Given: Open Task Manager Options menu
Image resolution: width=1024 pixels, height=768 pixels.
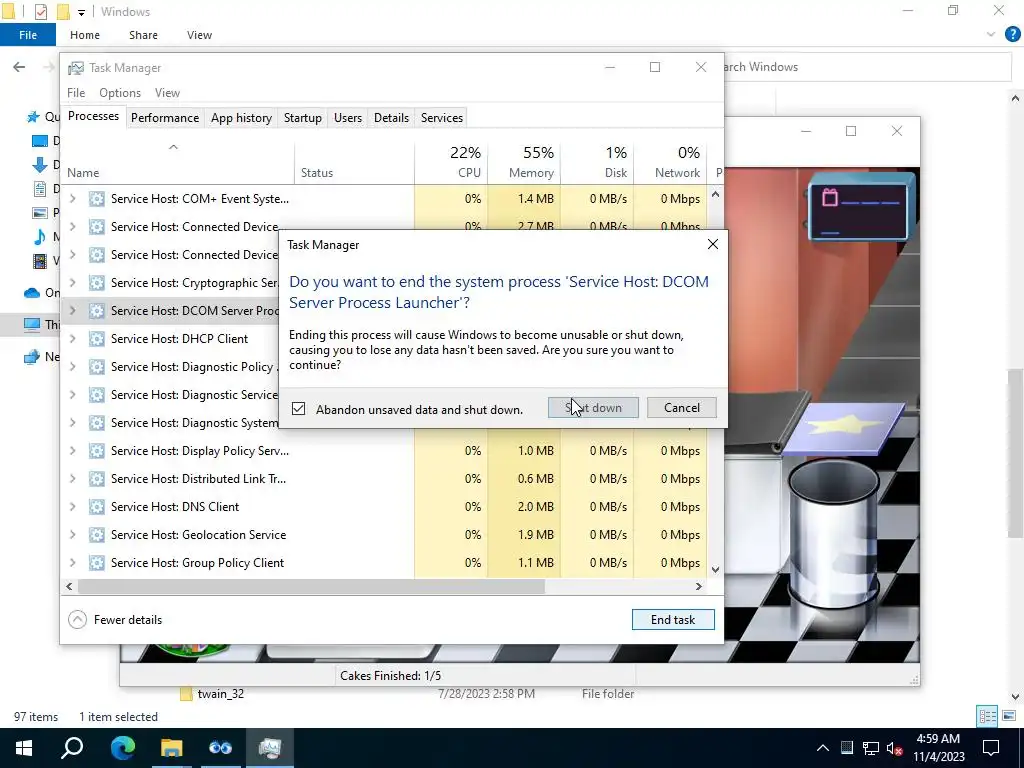Looking at the screenshot, I should pyautogui.click(x=120, y=93).
